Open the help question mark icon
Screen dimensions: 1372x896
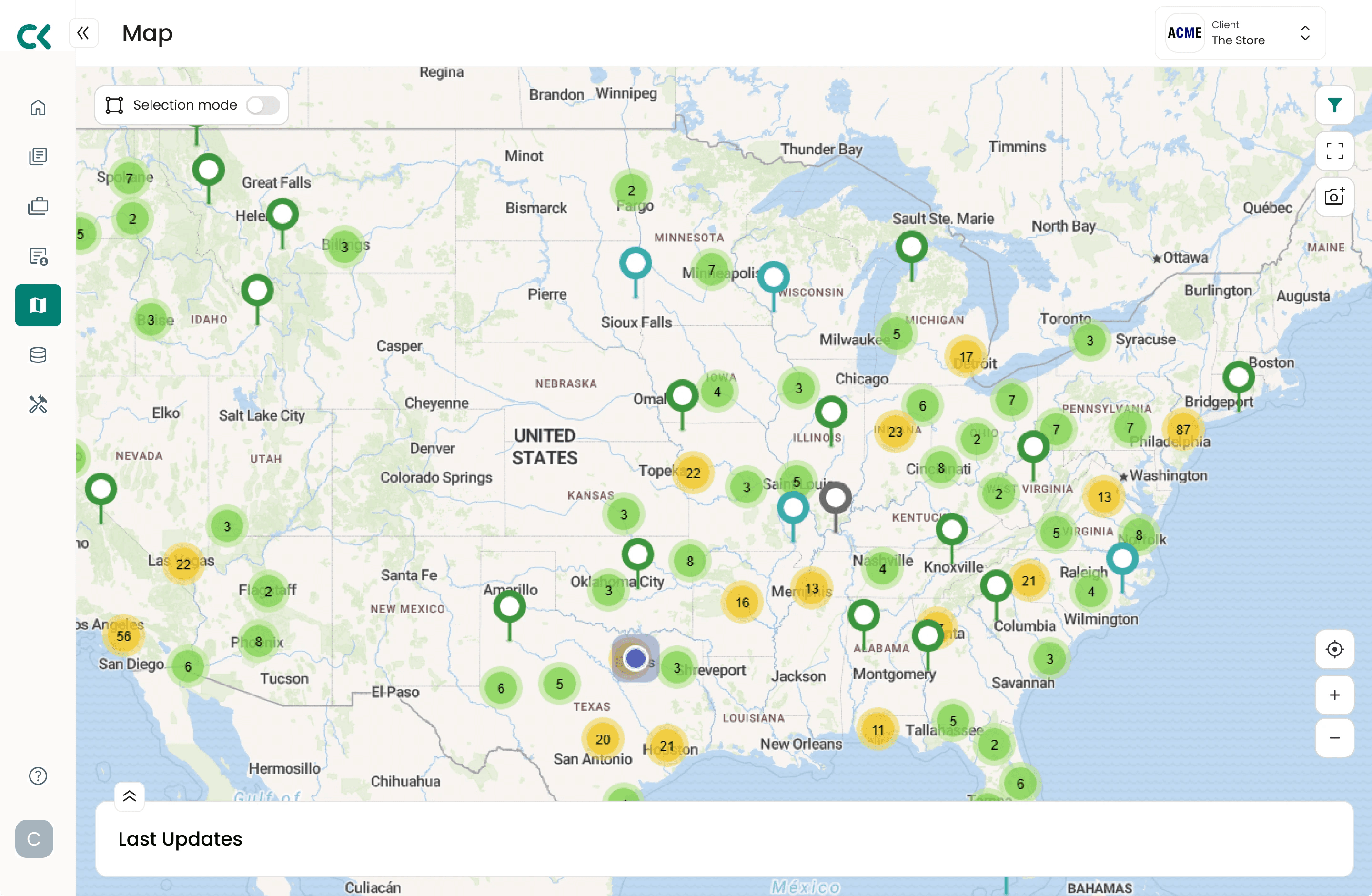(38, 775)
